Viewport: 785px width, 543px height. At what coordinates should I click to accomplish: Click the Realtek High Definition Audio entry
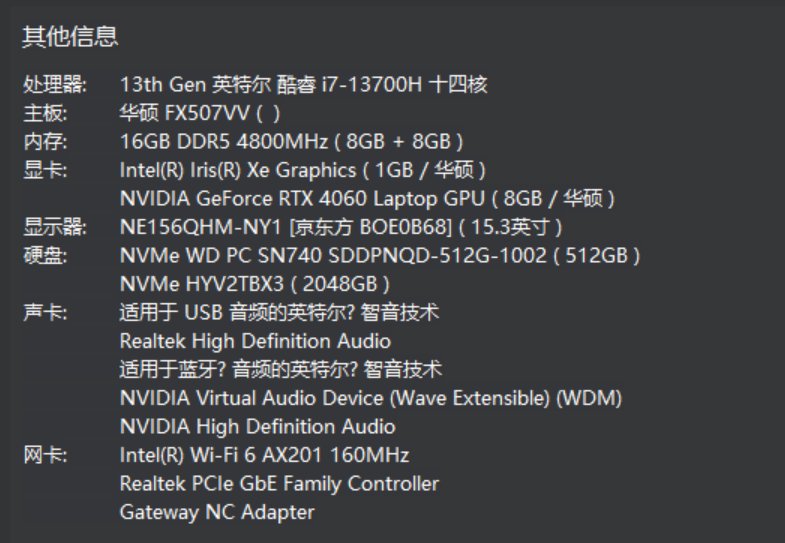(255, 341)
